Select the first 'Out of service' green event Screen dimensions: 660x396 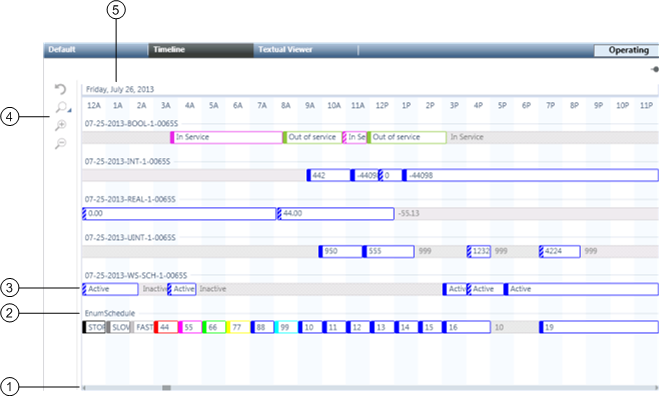point(313,137)
